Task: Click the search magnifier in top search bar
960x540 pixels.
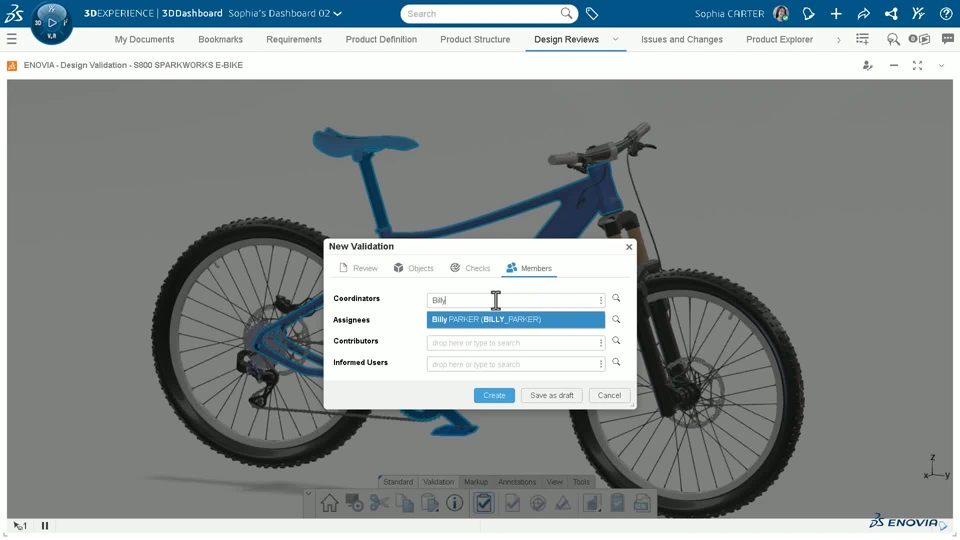Action: [566, 13]
